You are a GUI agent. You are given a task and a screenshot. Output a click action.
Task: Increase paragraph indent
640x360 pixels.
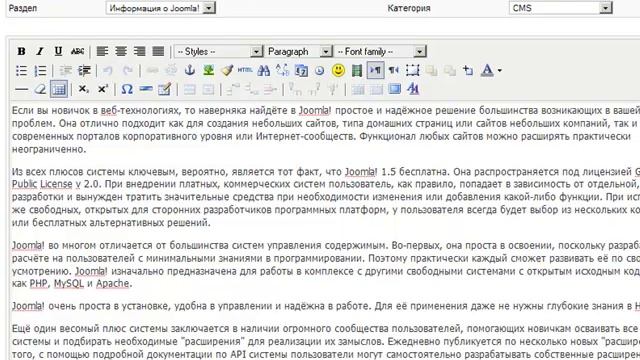[x=84, y=71]
